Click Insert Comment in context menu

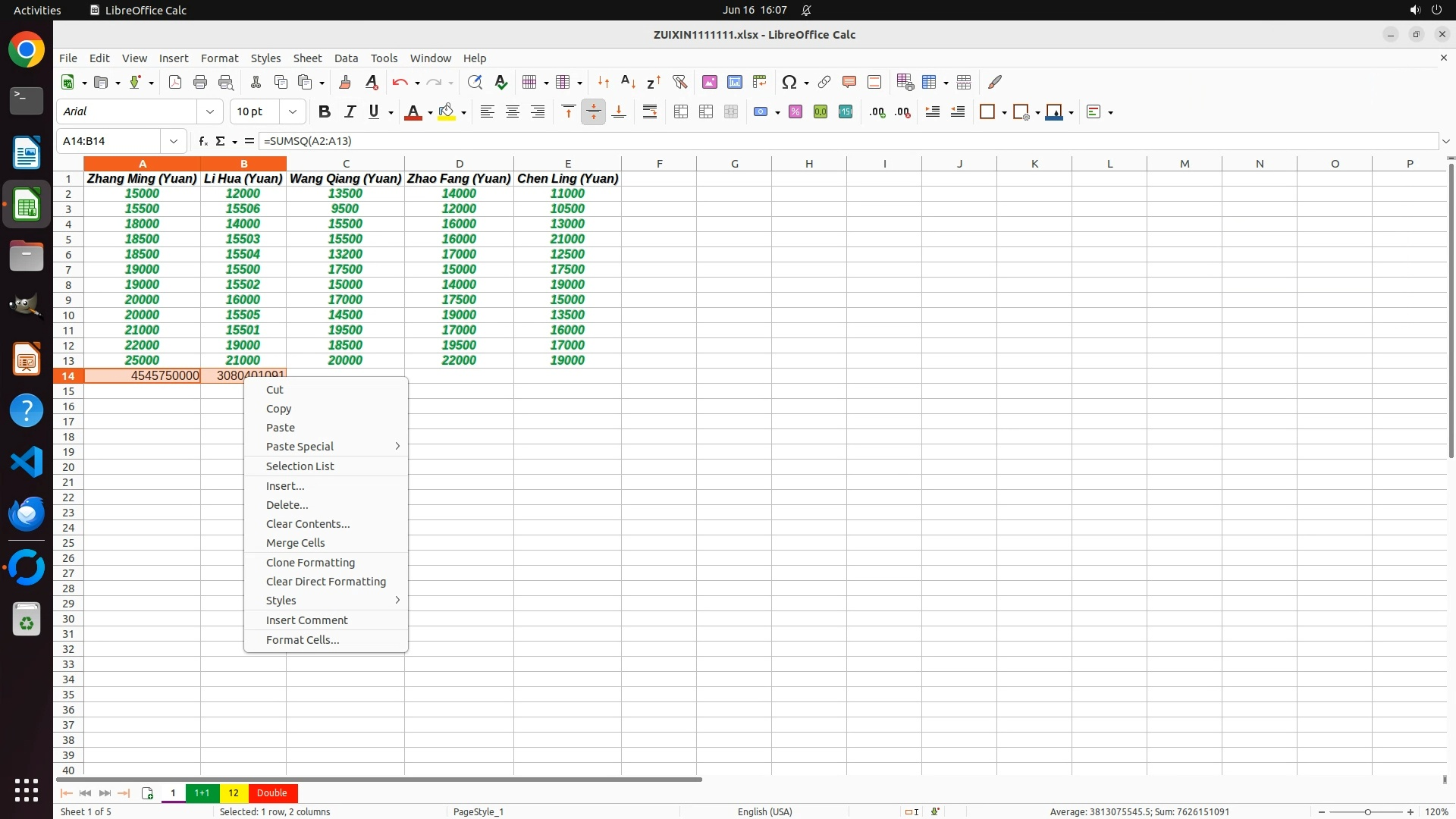point(306,620)
